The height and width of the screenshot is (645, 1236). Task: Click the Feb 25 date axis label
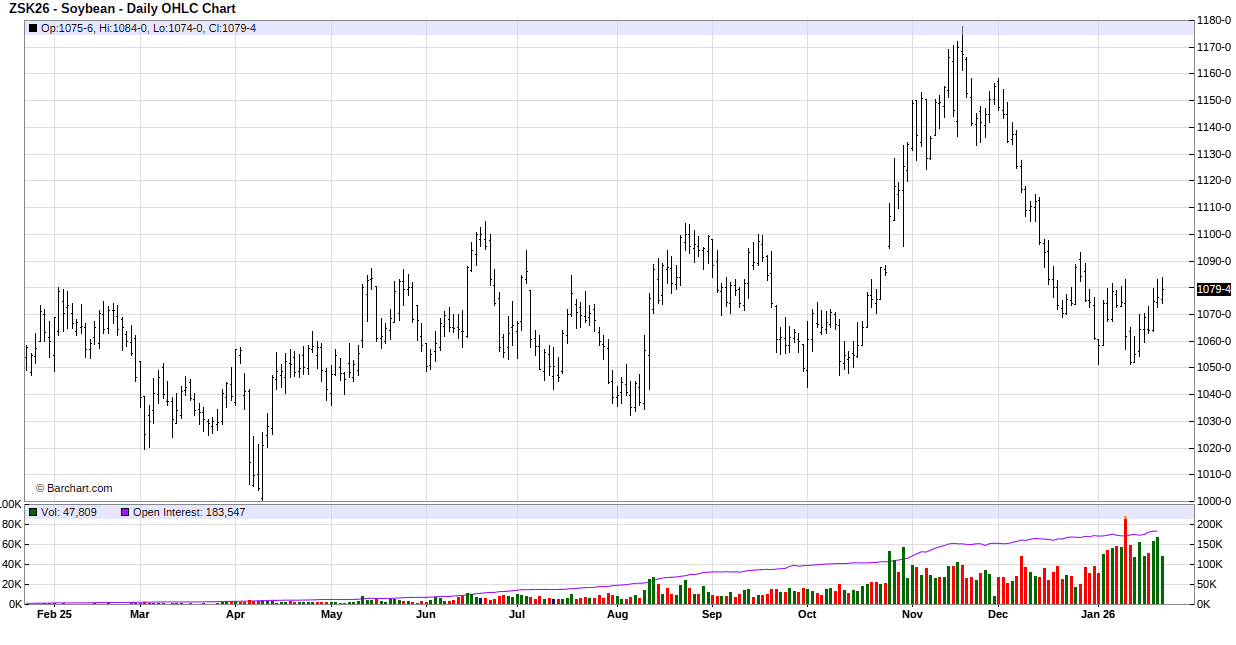[54, 615]
